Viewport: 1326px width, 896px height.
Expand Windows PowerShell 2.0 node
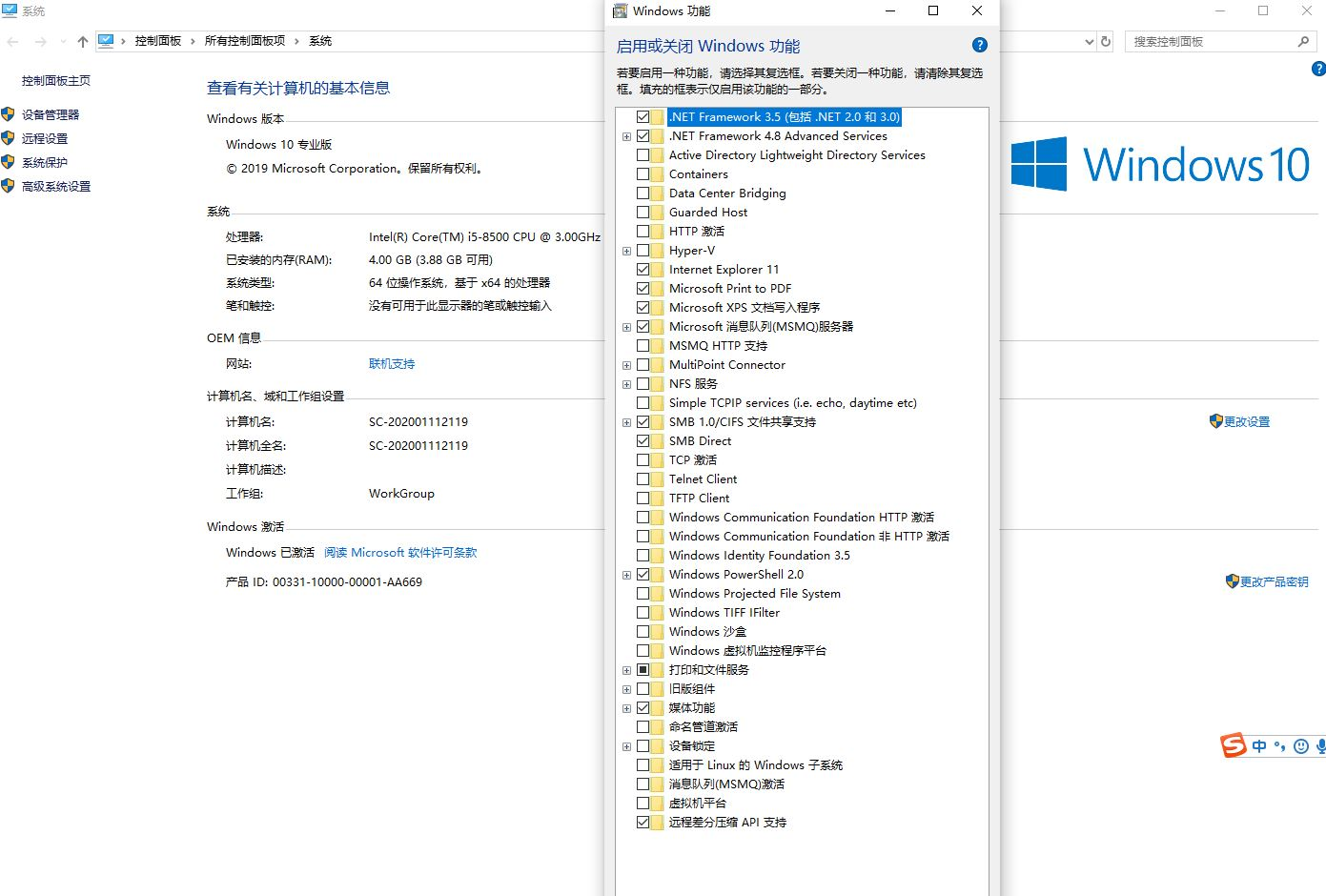point(626,575)
